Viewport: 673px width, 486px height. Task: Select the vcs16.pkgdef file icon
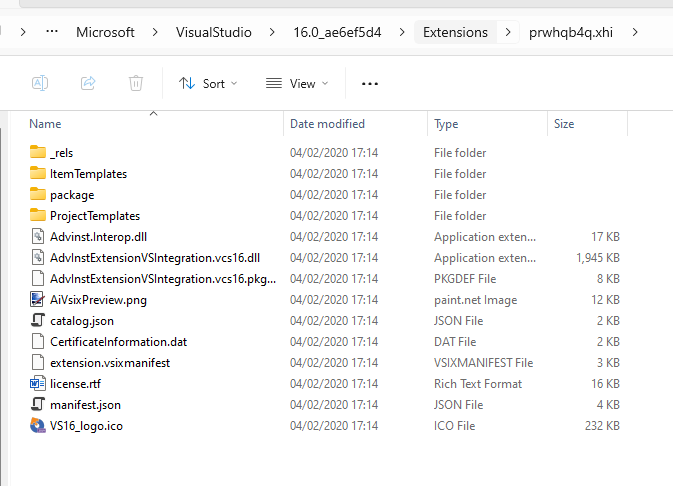[x=38, y=278]
